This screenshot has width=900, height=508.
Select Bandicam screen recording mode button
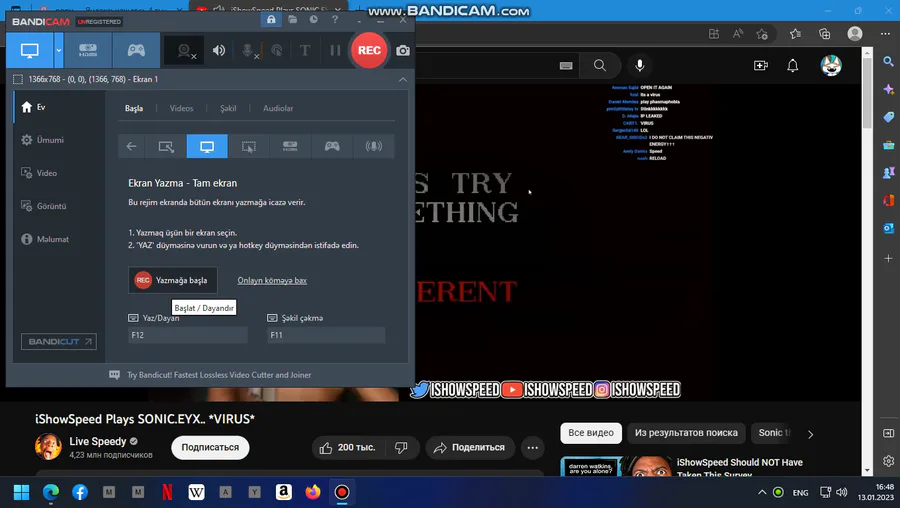coord(30,51)
